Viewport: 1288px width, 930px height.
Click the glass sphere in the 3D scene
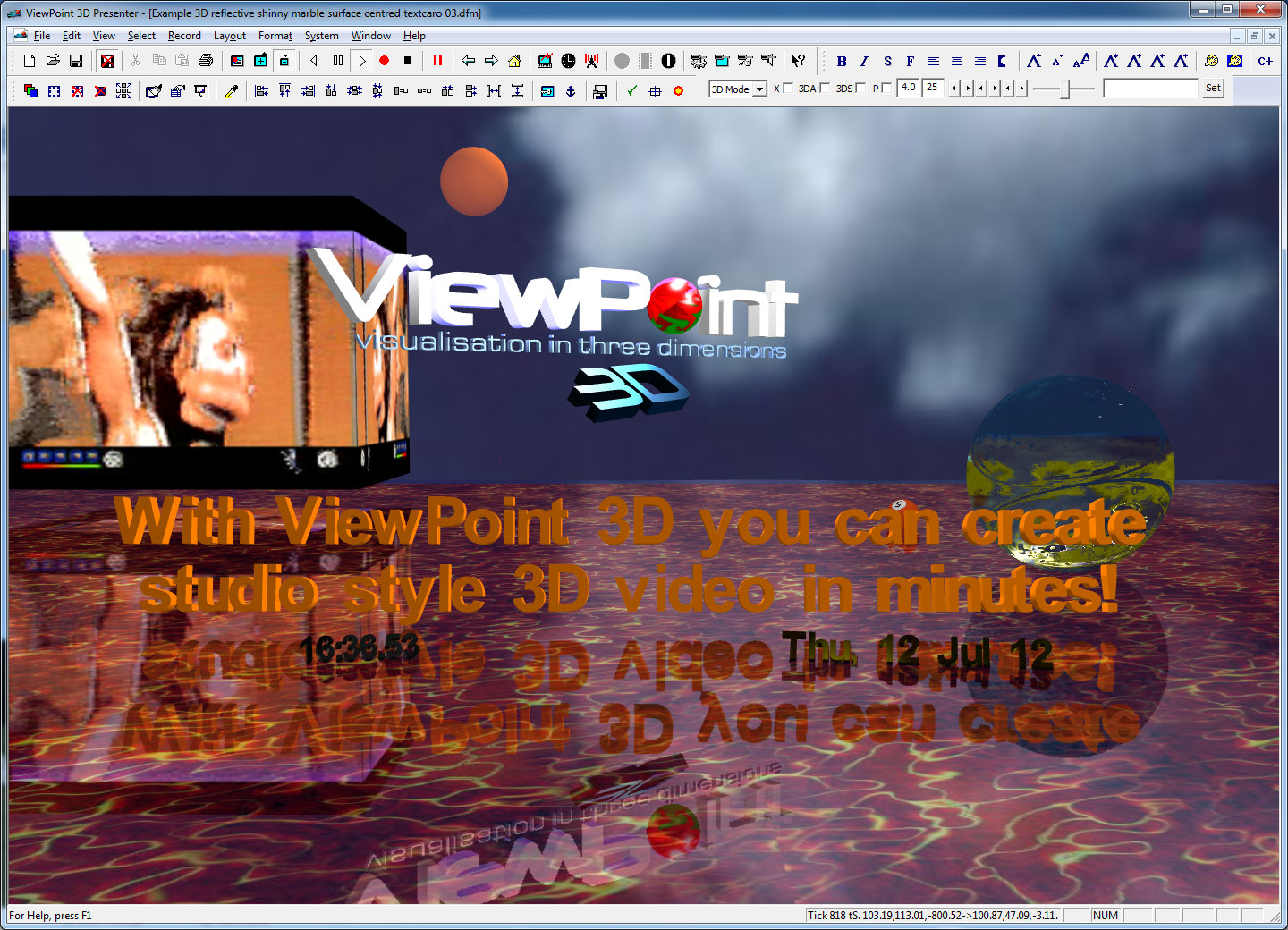pos(1071,471)
